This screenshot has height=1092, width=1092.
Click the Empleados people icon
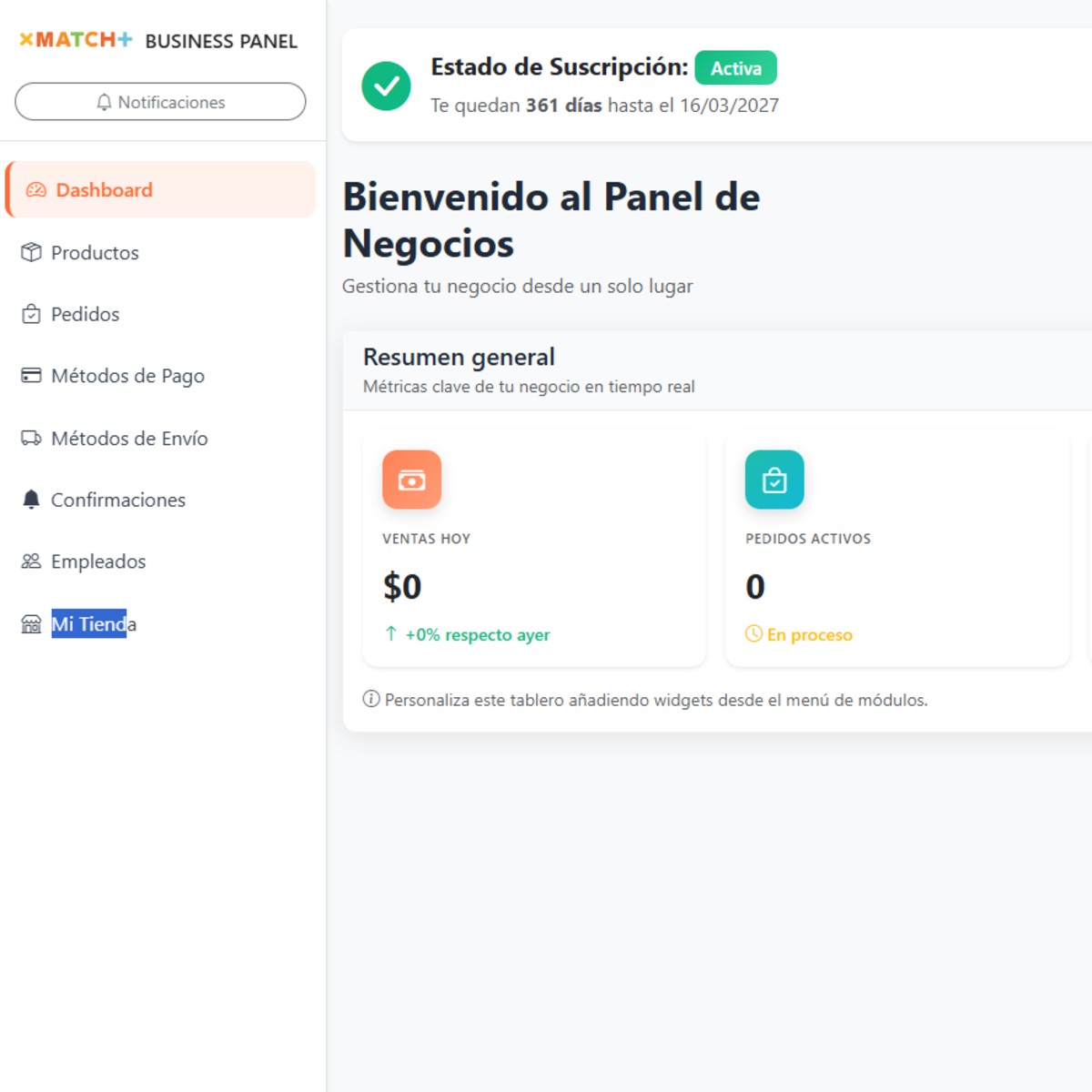[x=31, y=561]
